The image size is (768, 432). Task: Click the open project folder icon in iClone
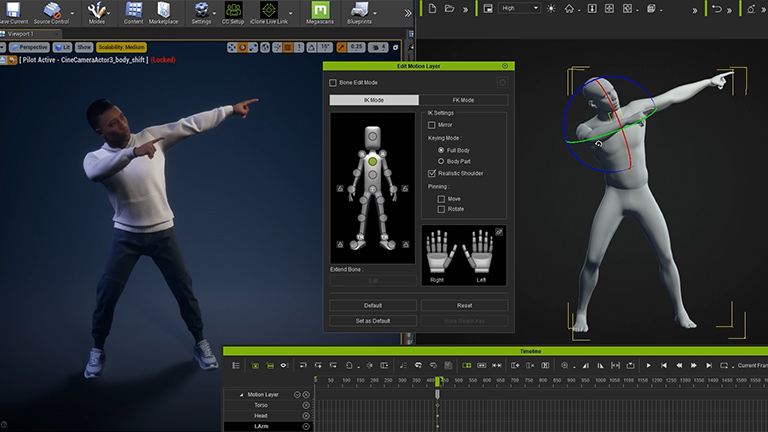(449, 8)
